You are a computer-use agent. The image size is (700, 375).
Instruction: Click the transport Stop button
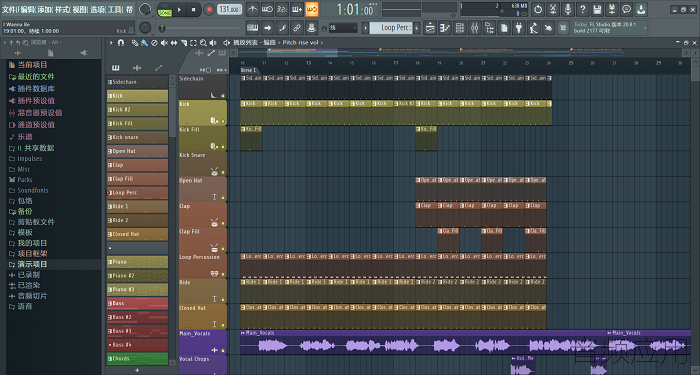(x=193, y=9)
